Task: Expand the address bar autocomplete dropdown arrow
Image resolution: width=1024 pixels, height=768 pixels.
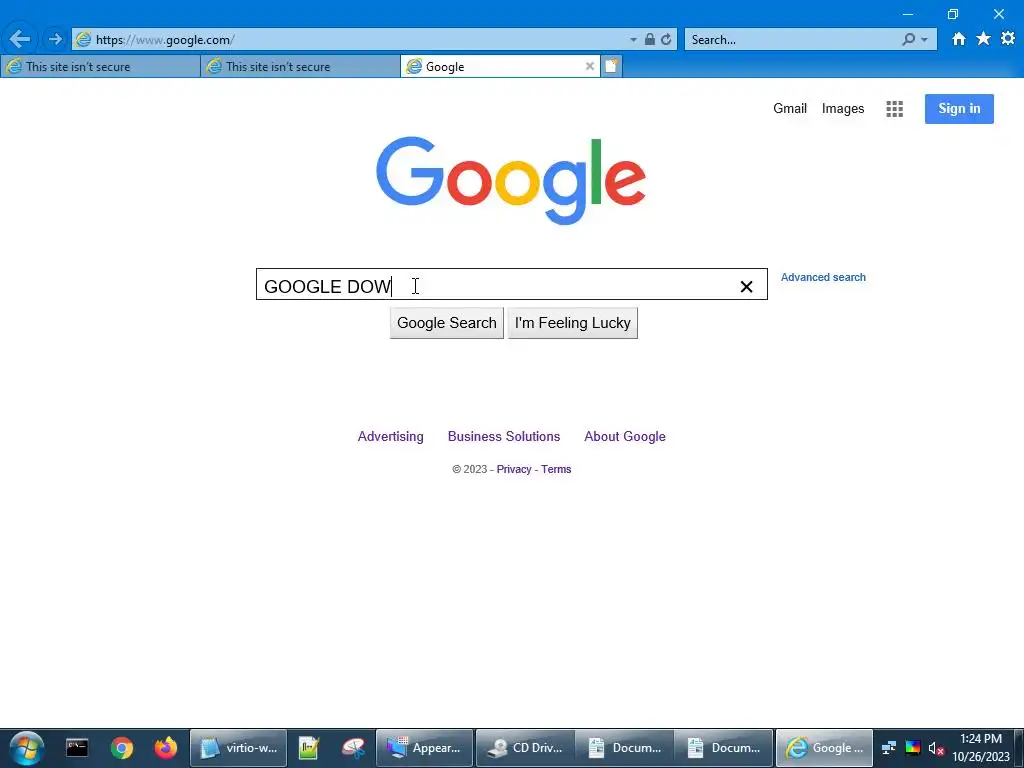Action: pos(633,40)
